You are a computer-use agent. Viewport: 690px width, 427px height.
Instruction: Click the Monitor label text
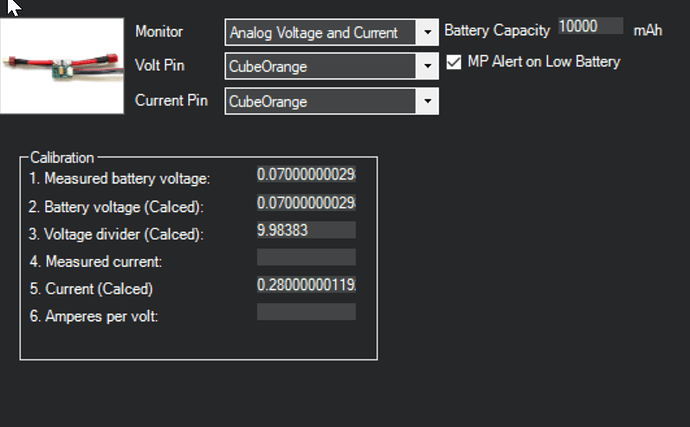(x=159, y=31)
